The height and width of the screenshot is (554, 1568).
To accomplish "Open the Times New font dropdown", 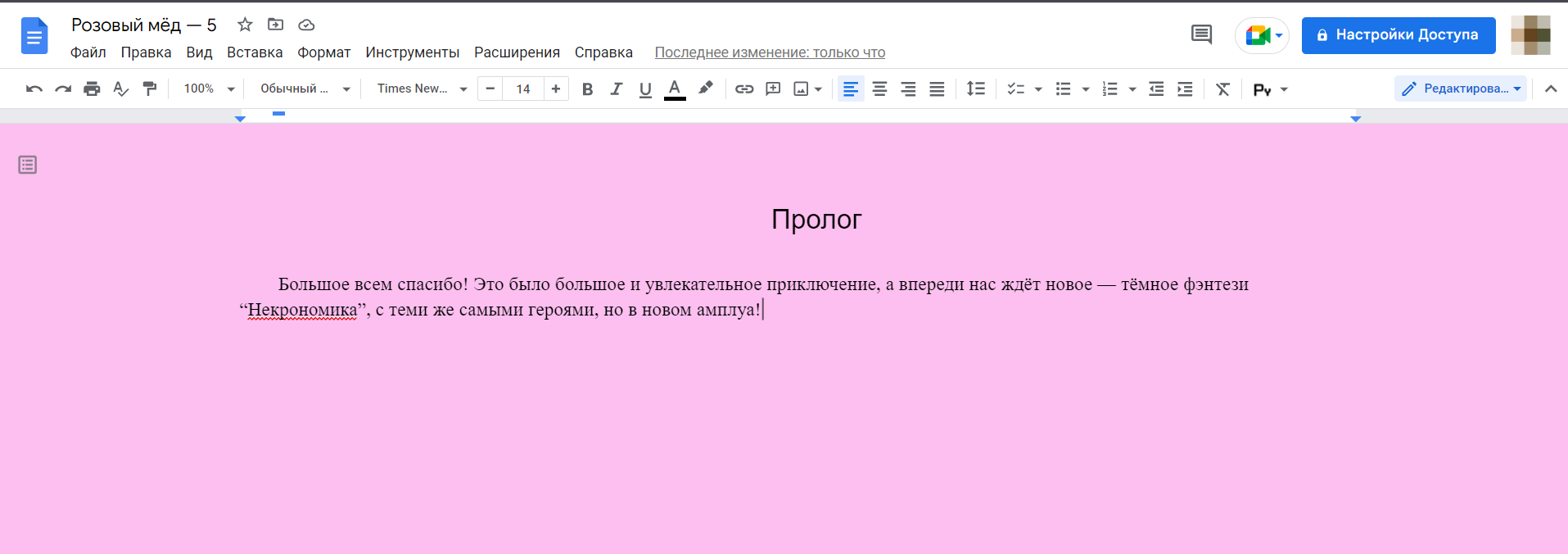I will pos(421,89).
